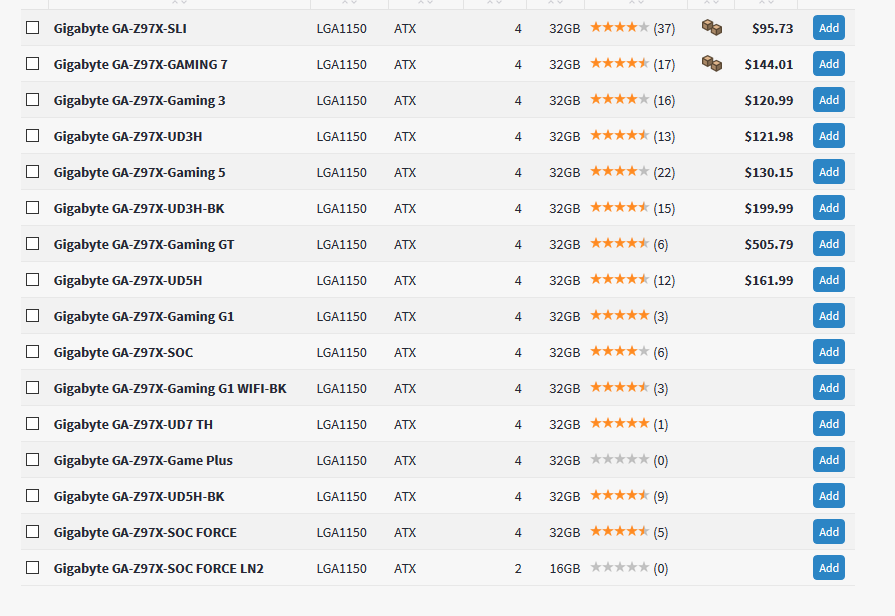The width and height of the screenshot is (895, 616).
Task: View the Gigabyte GA-Z97X-UD7 TH page
Action: tap(133, 424)
